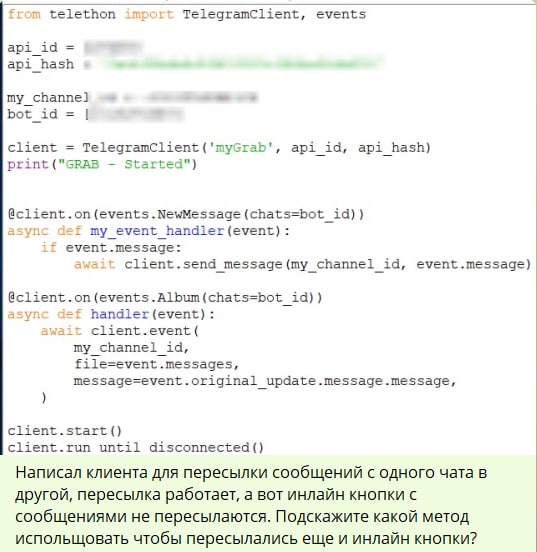Click the 'await client.send_message' line
The width and height of the screenshot is (537, 552).
tap(302, 264)
